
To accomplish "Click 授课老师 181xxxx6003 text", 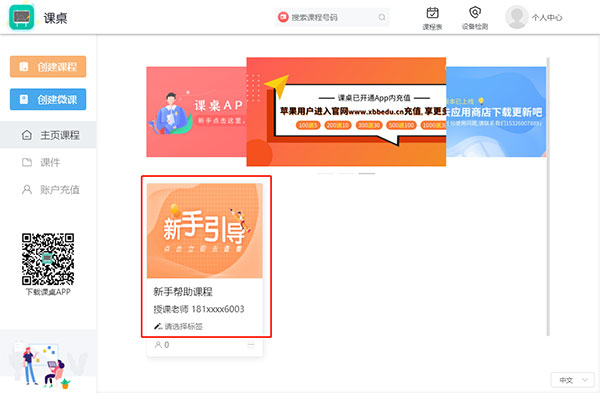I will coord(199,309).
